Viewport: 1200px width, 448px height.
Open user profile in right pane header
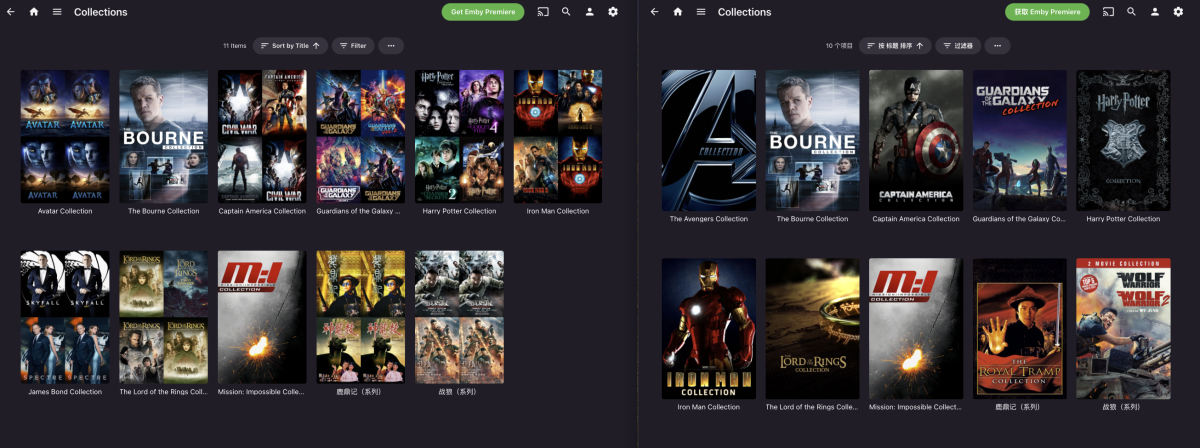click(1154, 12)
